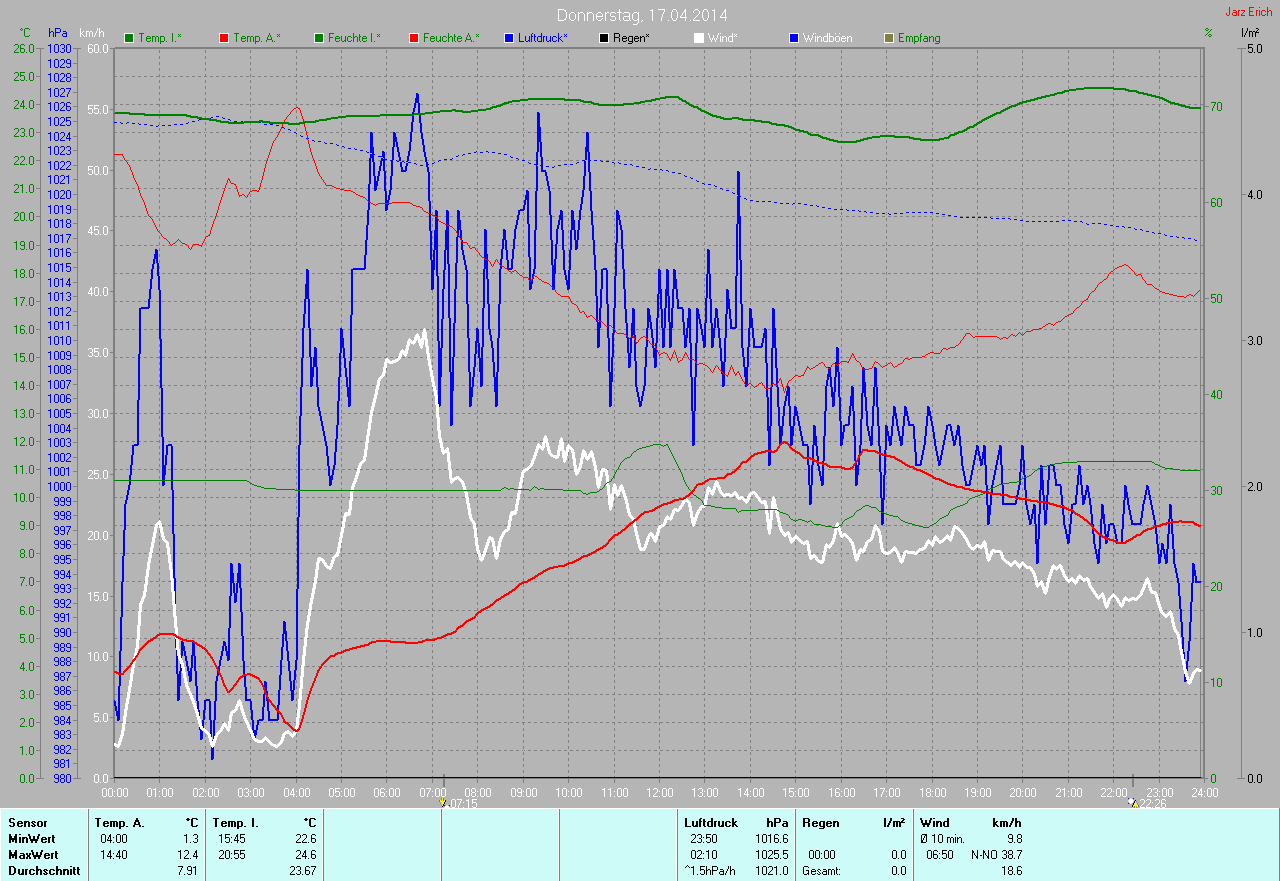This screenshot has height=881, width=1280.
Task: Click the 26.0 temperature axis tick
Action: [x=24, y=48]
